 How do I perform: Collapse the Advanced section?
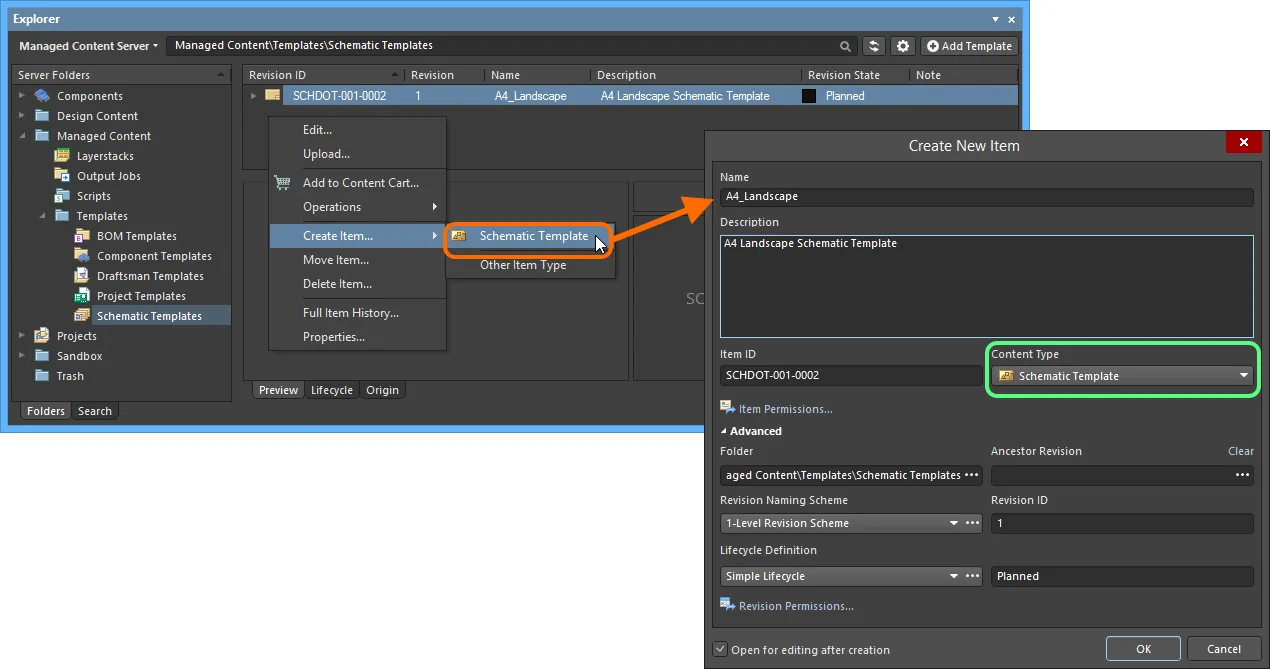point(751,431)
